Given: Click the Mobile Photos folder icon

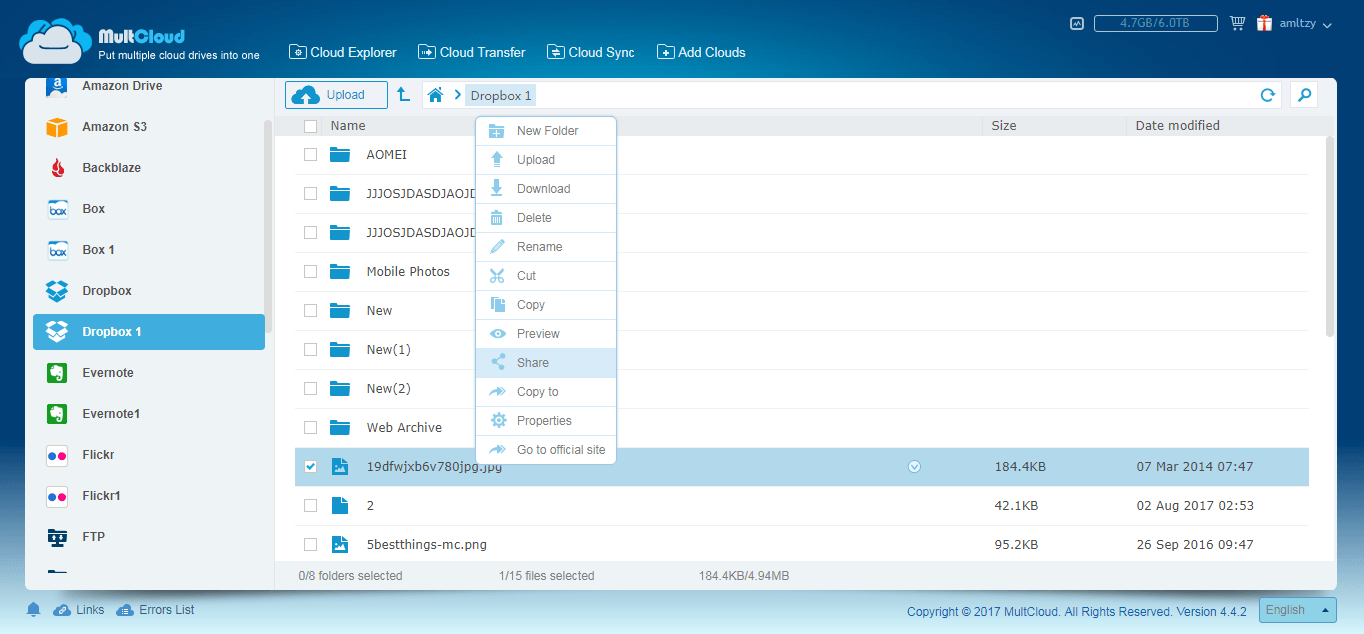Looking at the screenshot, I should (x=341, y=272).
